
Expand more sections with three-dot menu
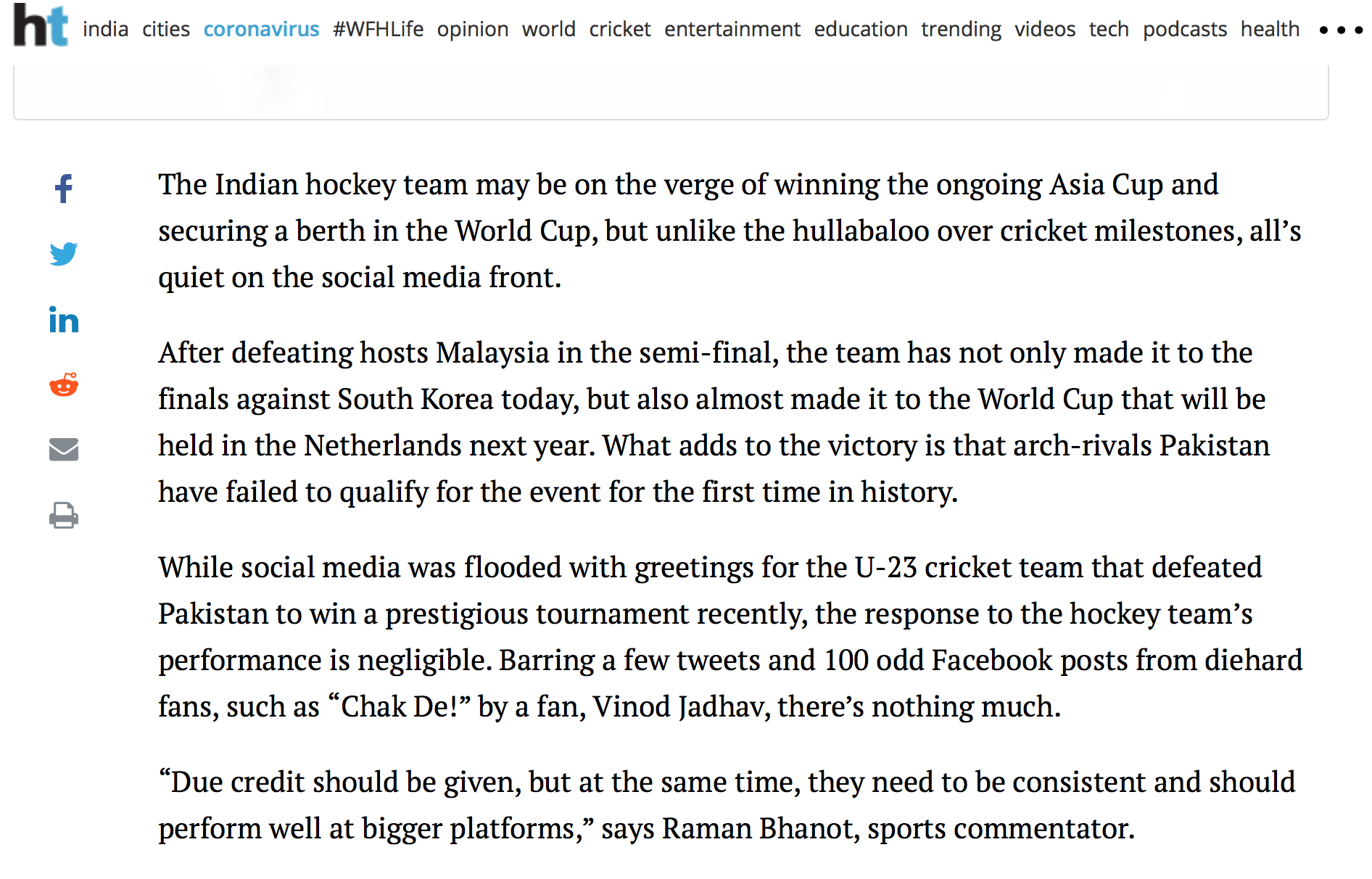tap(1341, 30)
